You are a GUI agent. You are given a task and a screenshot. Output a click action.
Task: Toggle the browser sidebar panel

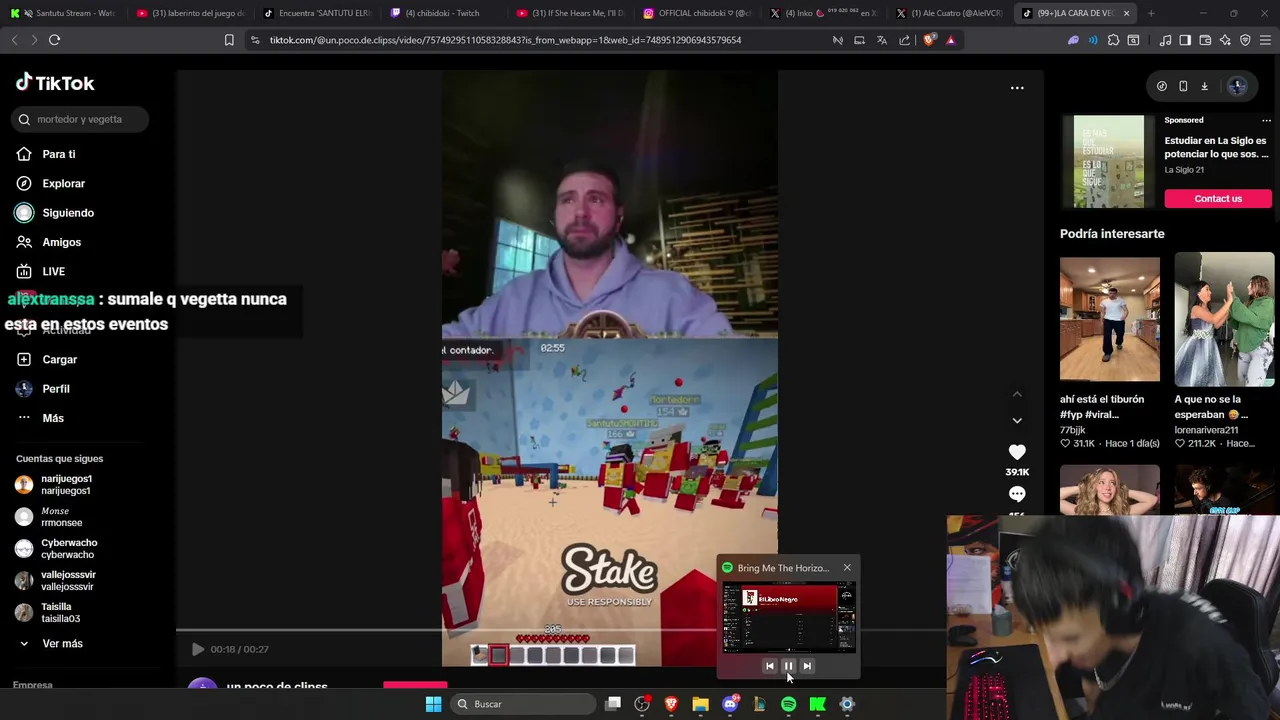pos(1185,40)
